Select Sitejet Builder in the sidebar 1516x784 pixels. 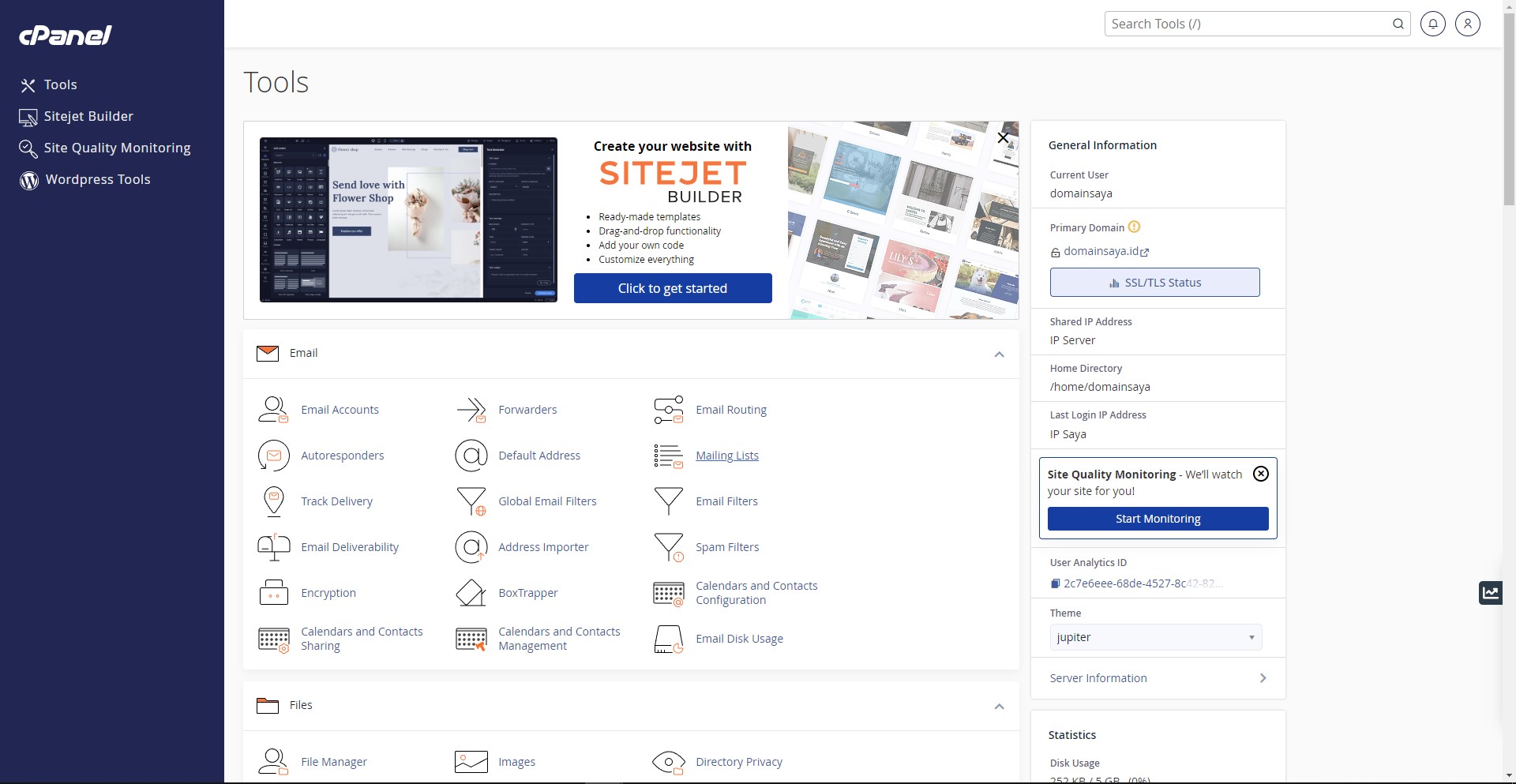[88, 116]
